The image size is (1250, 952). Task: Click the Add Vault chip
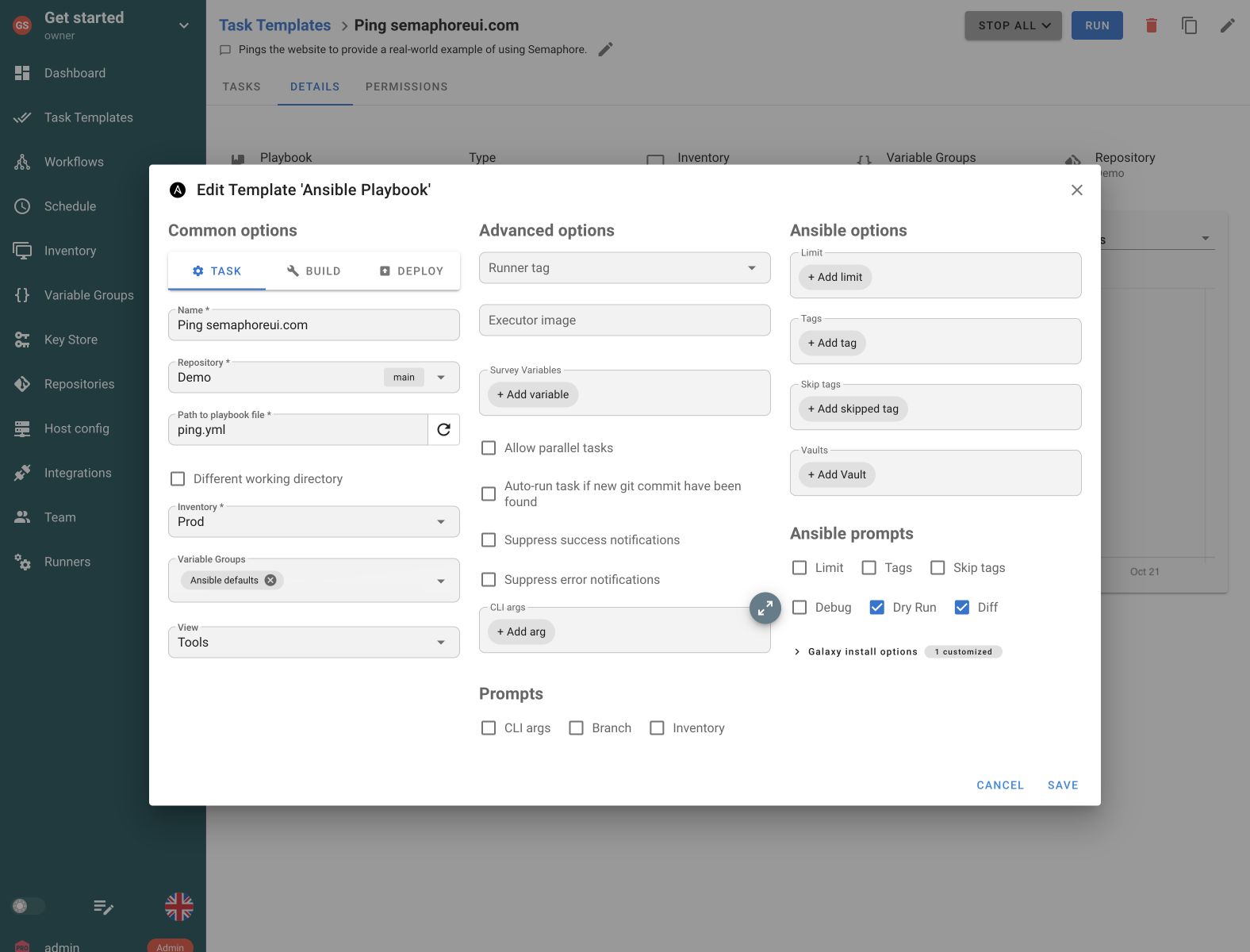837,474
